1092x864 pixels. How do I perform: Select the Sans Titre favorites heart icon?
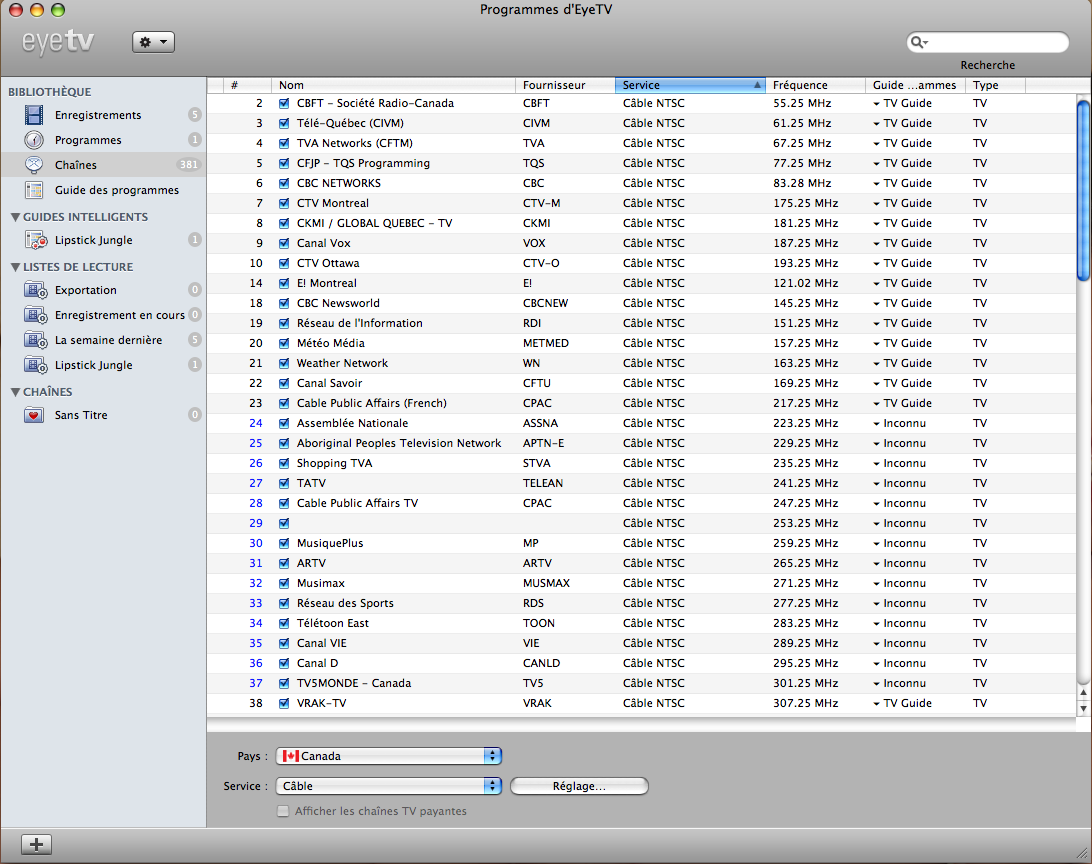34,416
